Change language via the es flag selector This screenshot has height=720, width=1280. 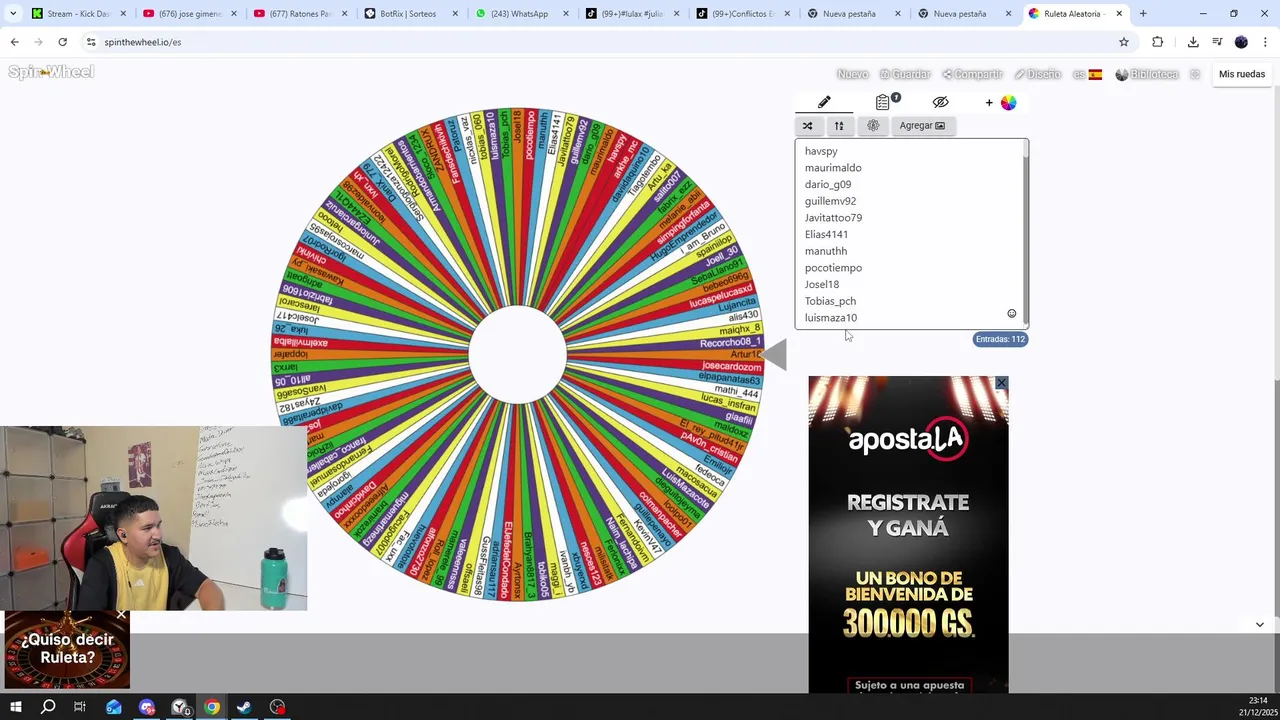tap(1087, 74)
